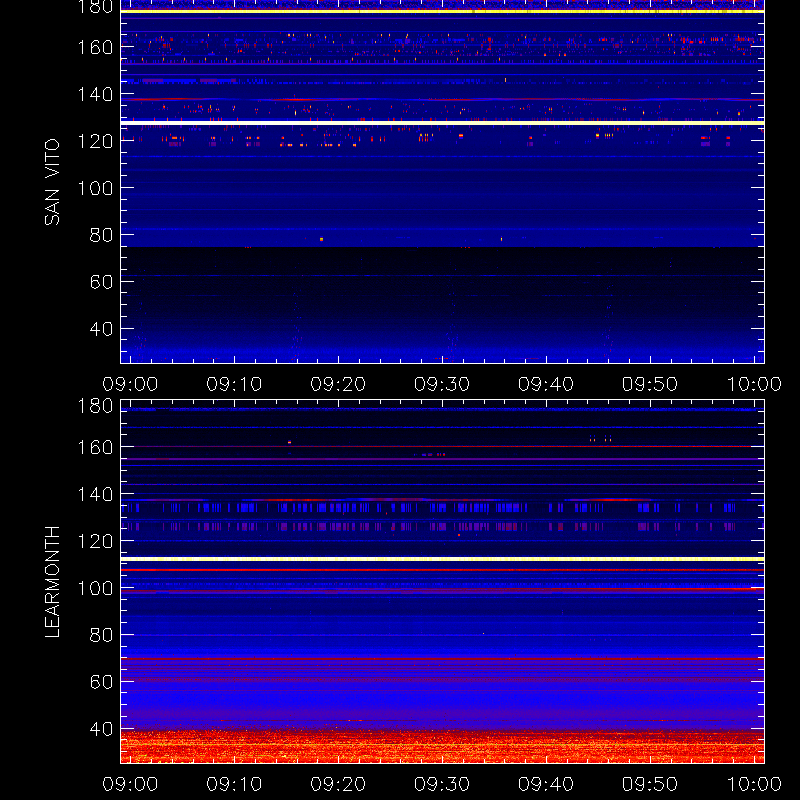Select the 160 frequency tick of San Vito plot
800x800 pixels.
point(95,47)
